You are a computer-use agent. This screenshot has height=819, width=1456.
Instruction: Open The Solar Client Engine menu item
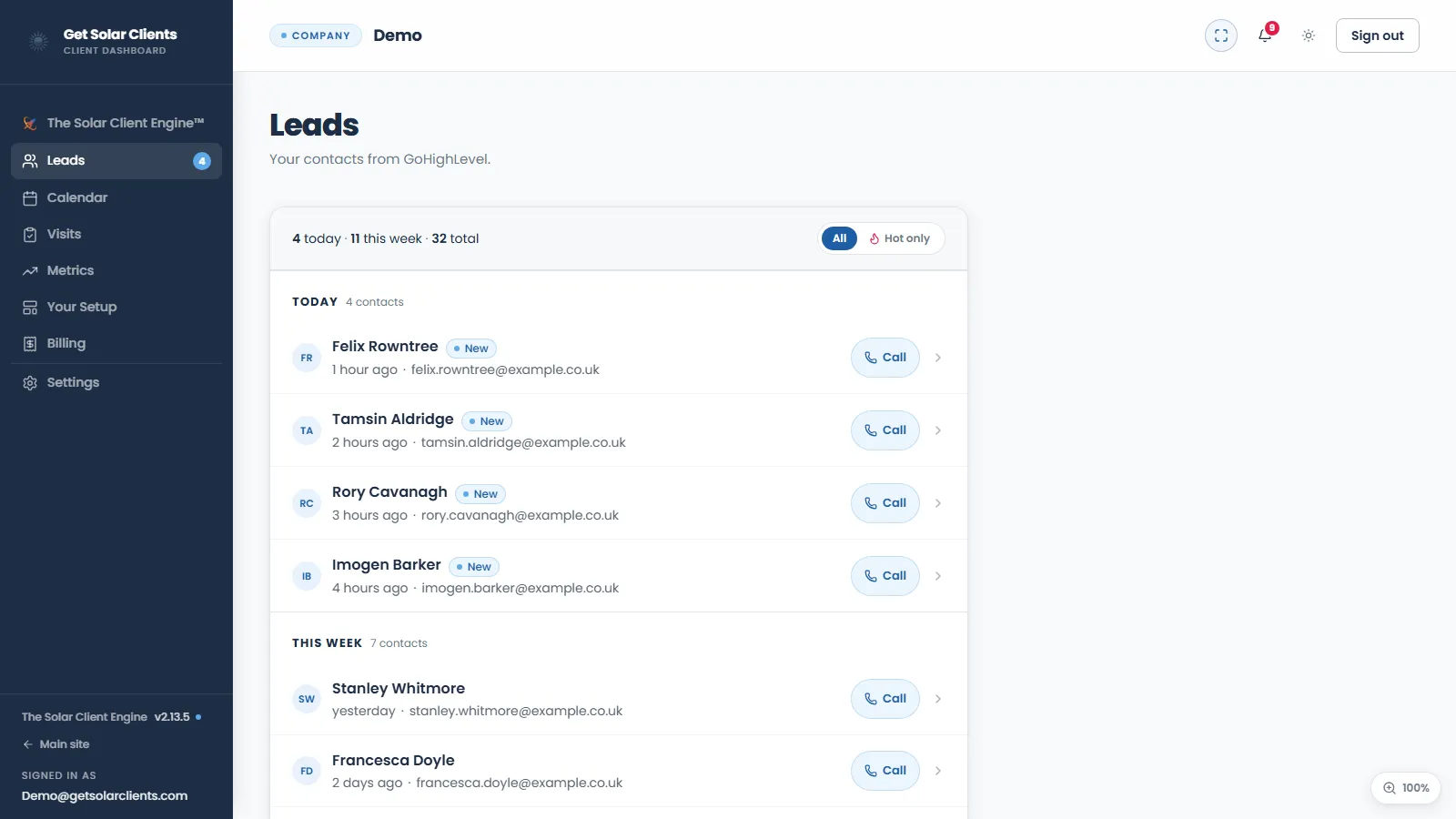click(116, 123)
